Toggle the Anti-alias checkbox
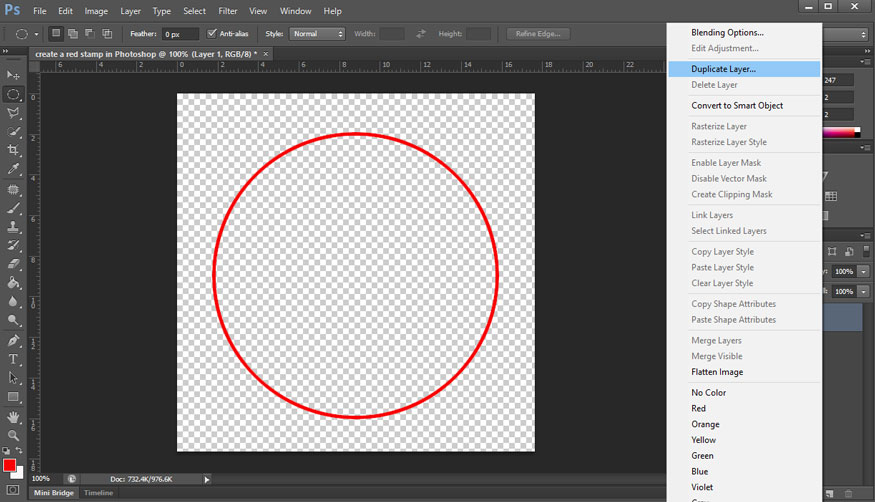Viewport: 875px width, 502px height. tap(212, 34)
